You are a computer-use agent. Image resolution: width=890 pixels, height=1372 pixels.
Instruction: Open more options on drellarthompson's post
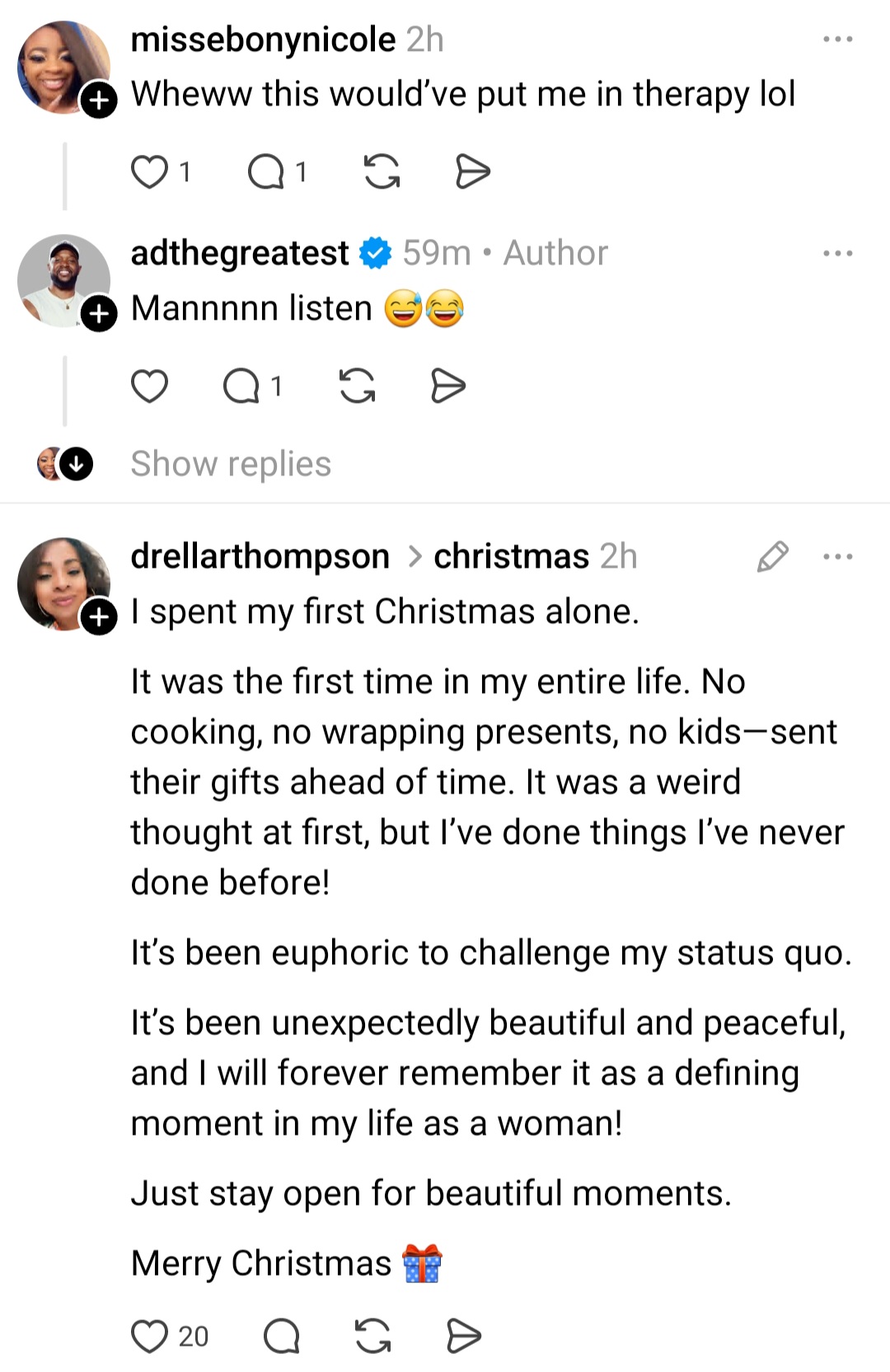(x=838, y=557)
